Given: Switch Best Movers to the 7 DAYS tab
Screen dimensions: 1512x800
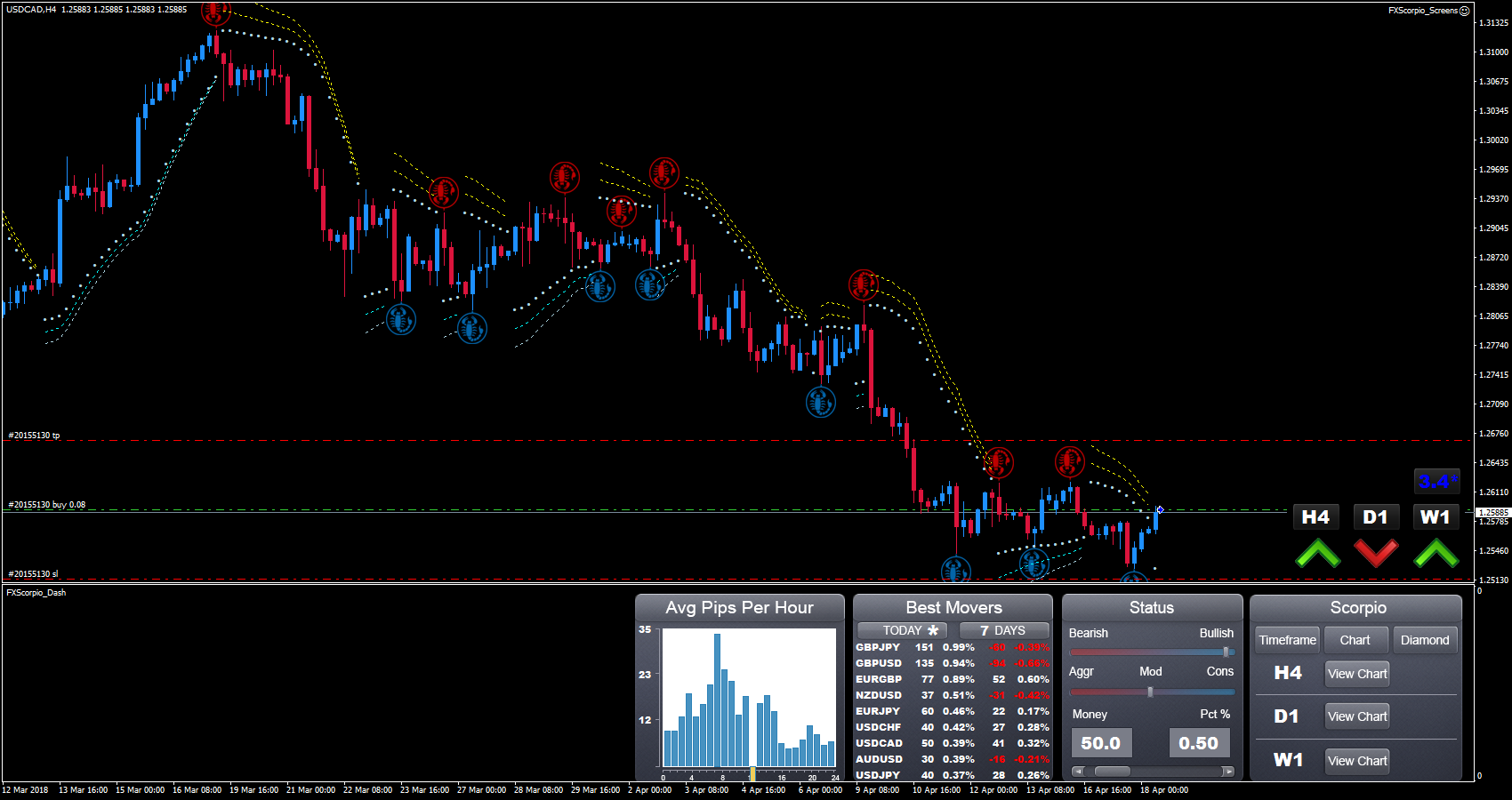Looking at the screenshot, I should coord(1003,630).
